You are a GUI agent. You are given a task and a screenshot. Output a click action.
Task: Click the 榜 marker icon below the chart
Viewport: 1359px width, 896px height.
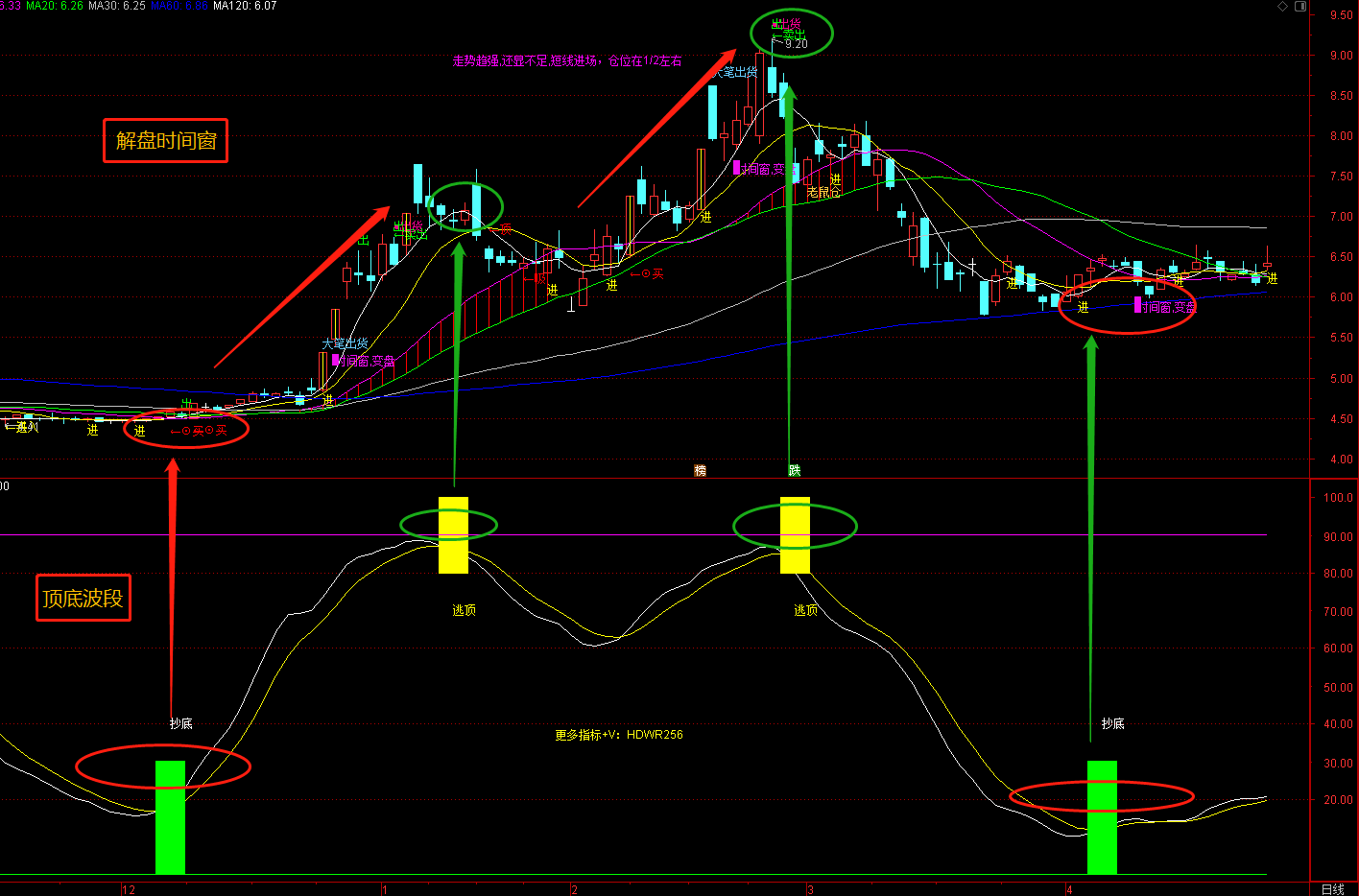[700, 470]
